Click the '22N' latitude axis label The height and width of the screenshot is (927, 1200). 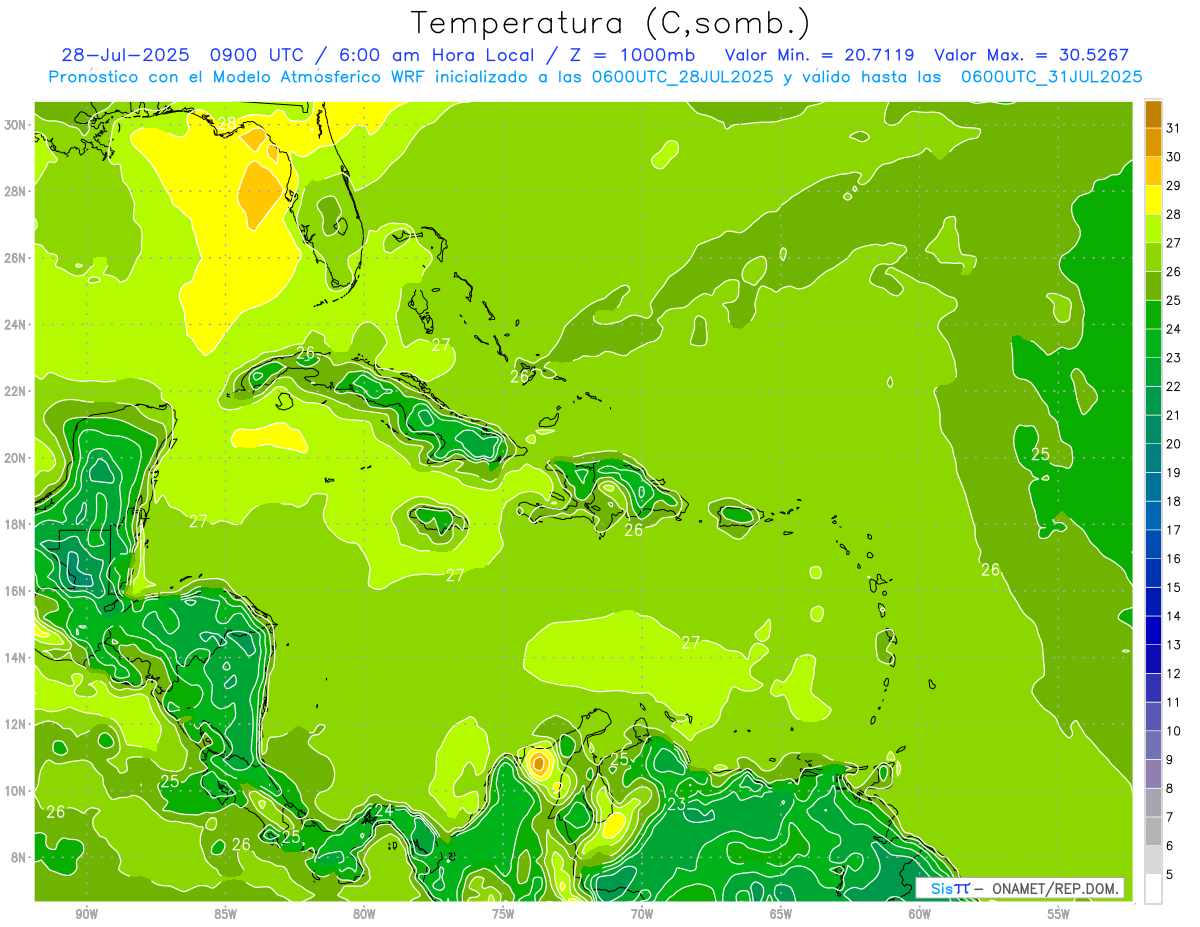point(17,391)
